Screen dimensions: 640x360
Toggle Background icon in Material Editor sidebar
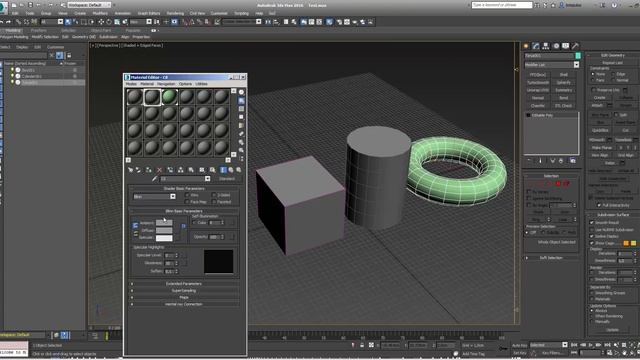coord(242,109)
